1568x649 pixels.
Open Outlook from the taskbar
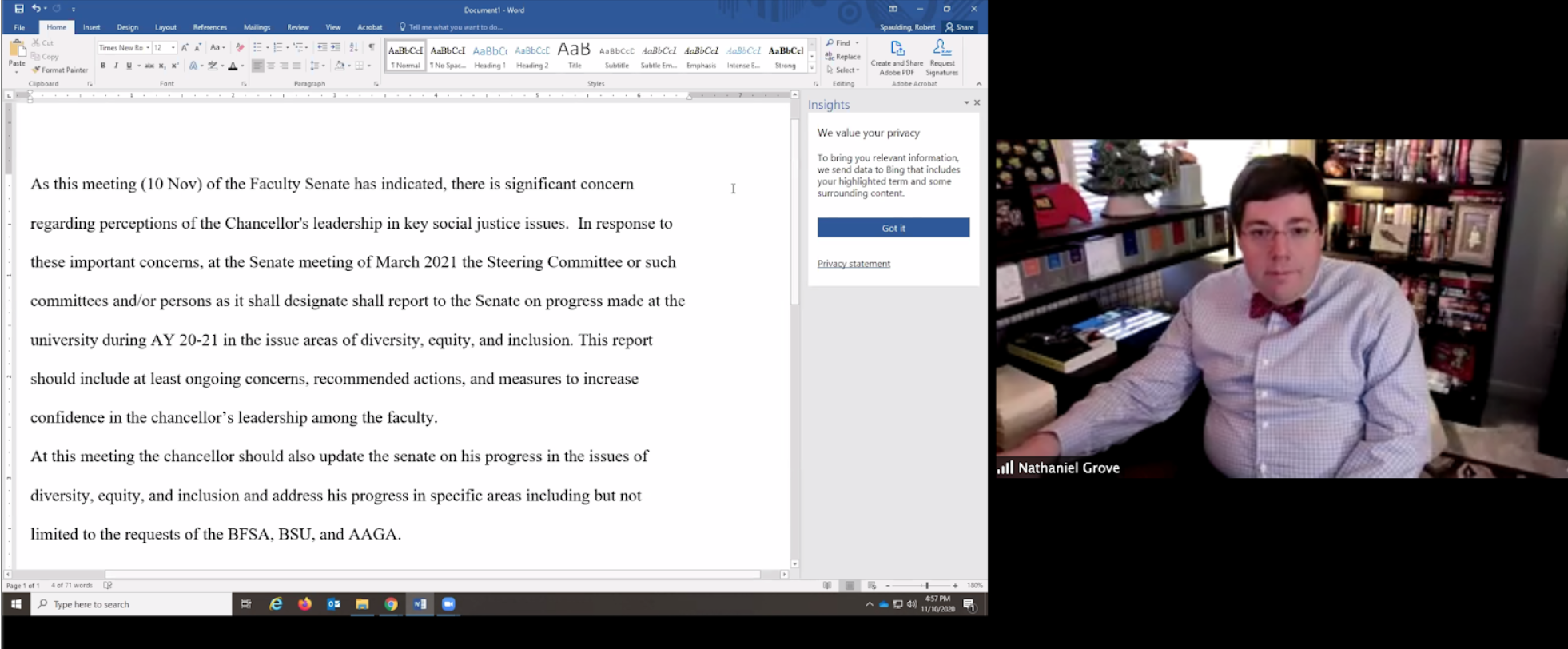tap(333, 604)
